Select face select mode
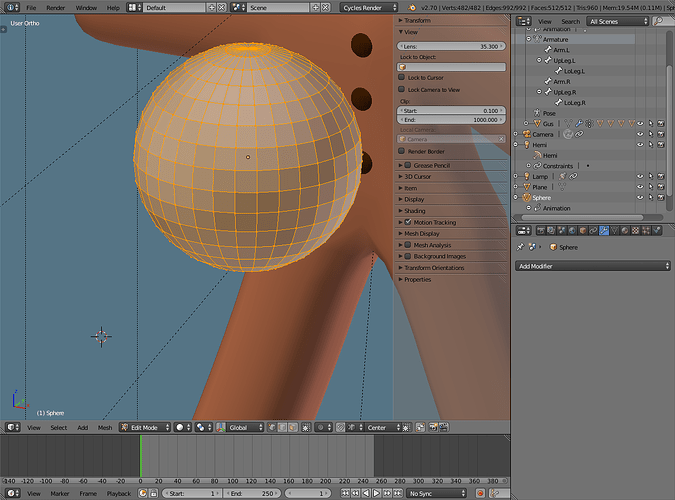Viewport: 675px width, 500px height. (293, 427)
